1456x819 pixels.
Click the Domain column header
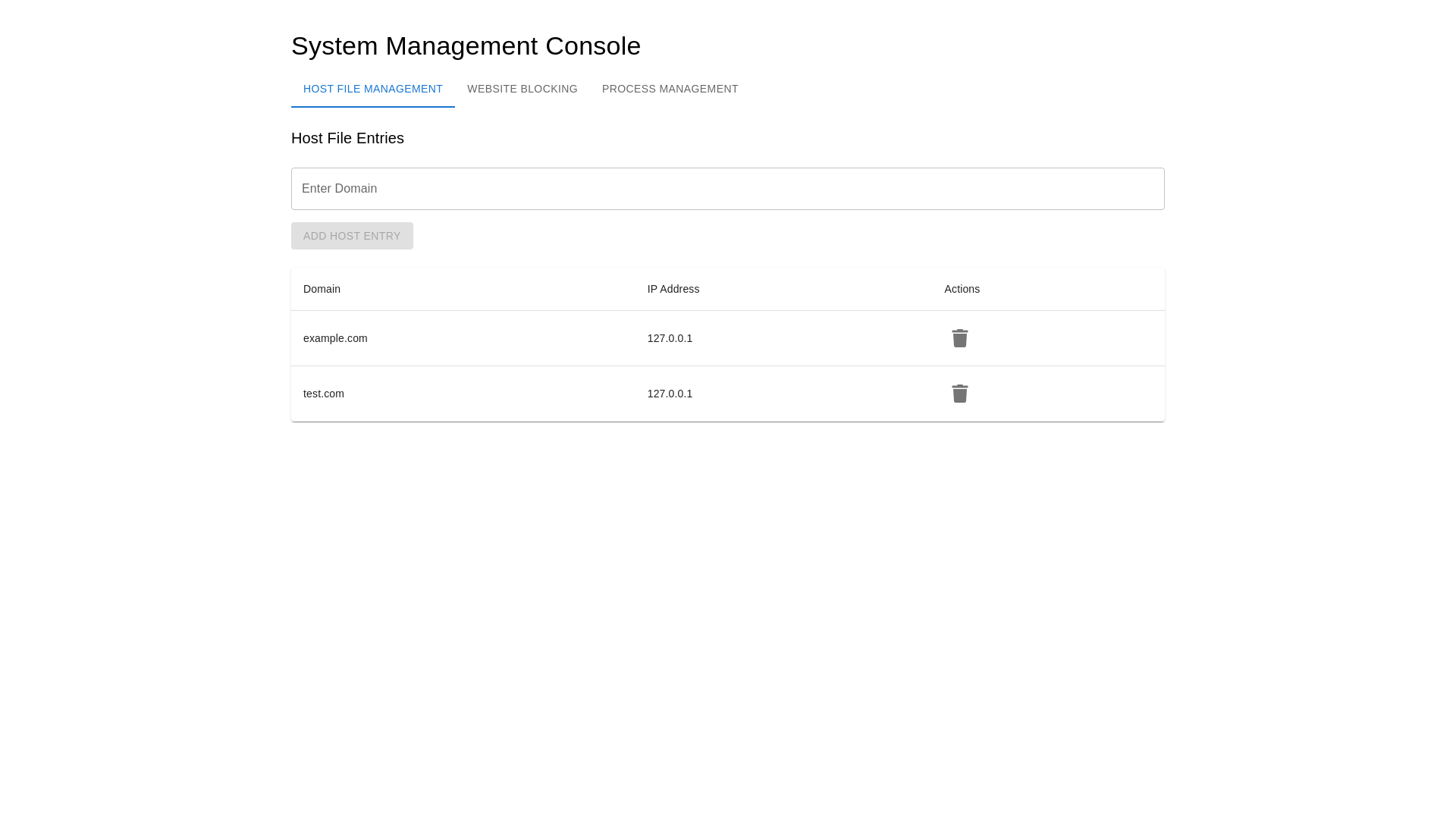click(x=463, y=289)
